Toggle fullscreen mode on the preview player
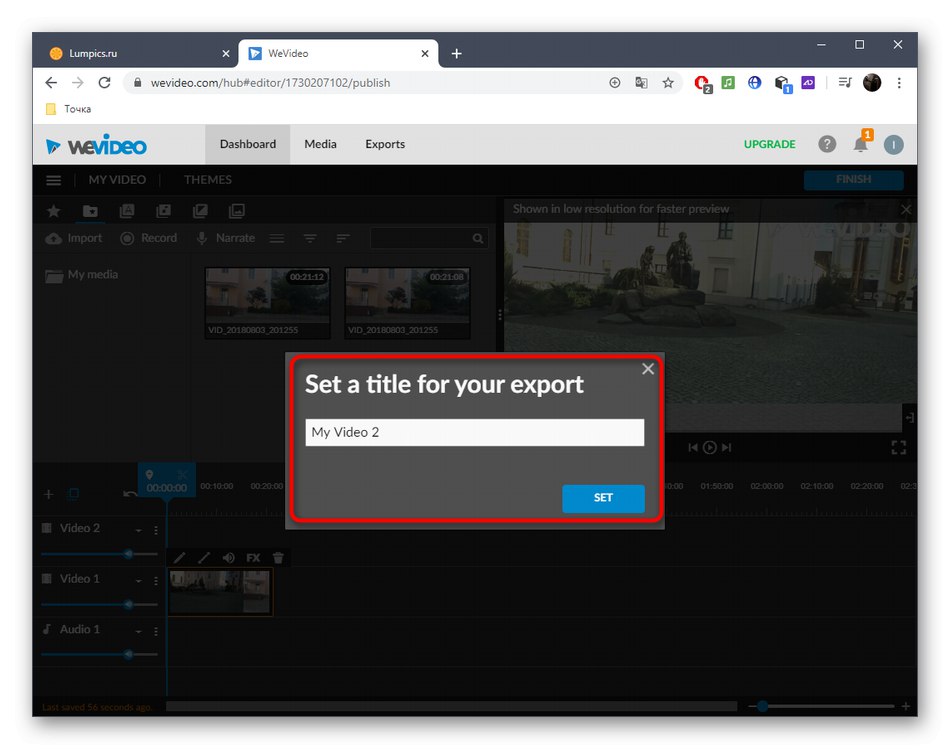 899,447
